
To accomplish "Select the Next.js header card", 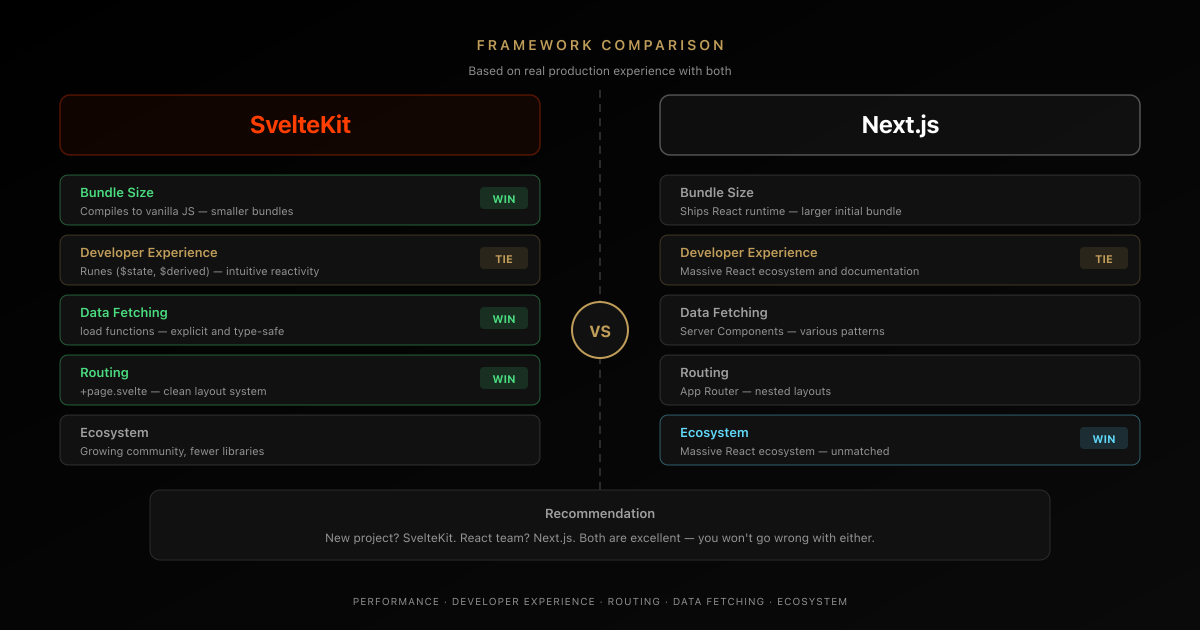I will click(899, 124).
